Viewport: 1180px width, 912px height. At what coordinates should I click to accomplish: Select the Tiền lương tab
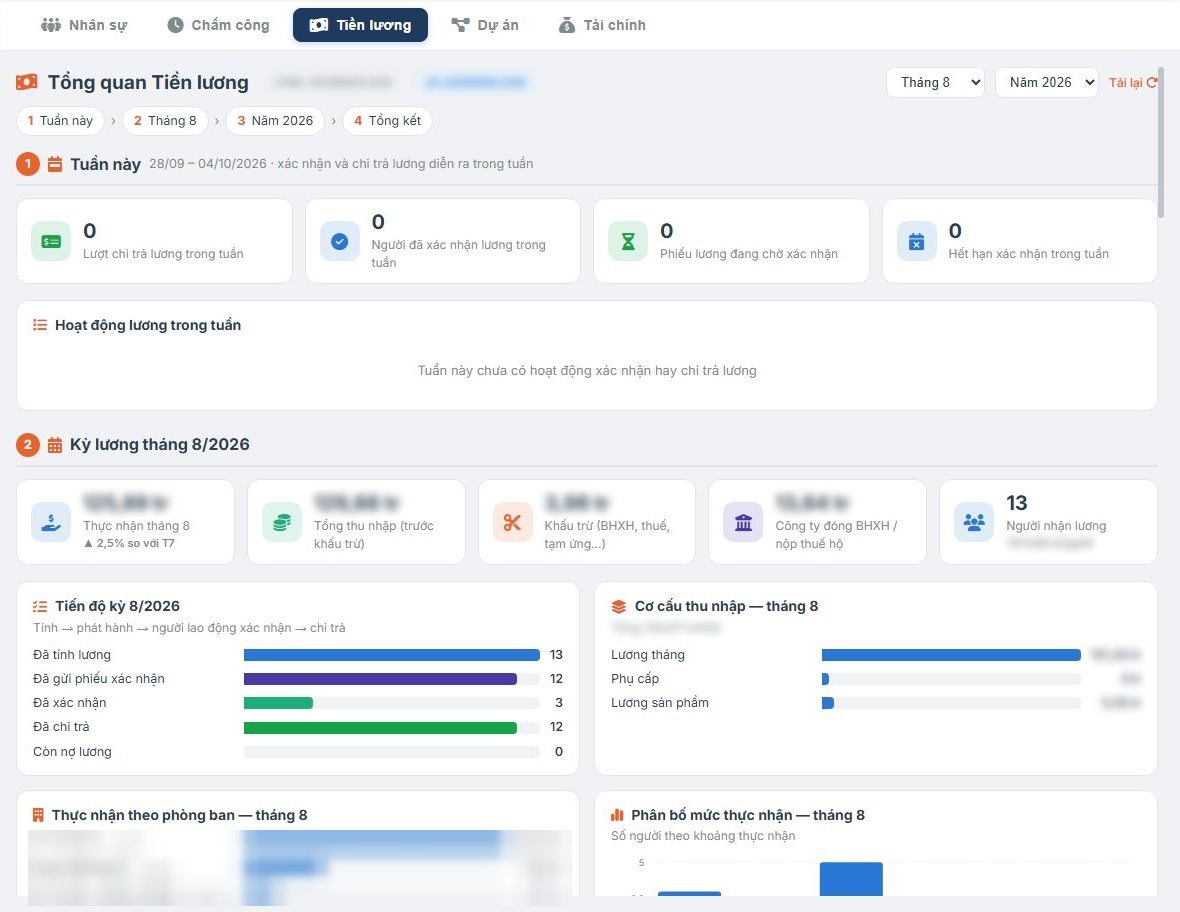click(x=360, y=25)
